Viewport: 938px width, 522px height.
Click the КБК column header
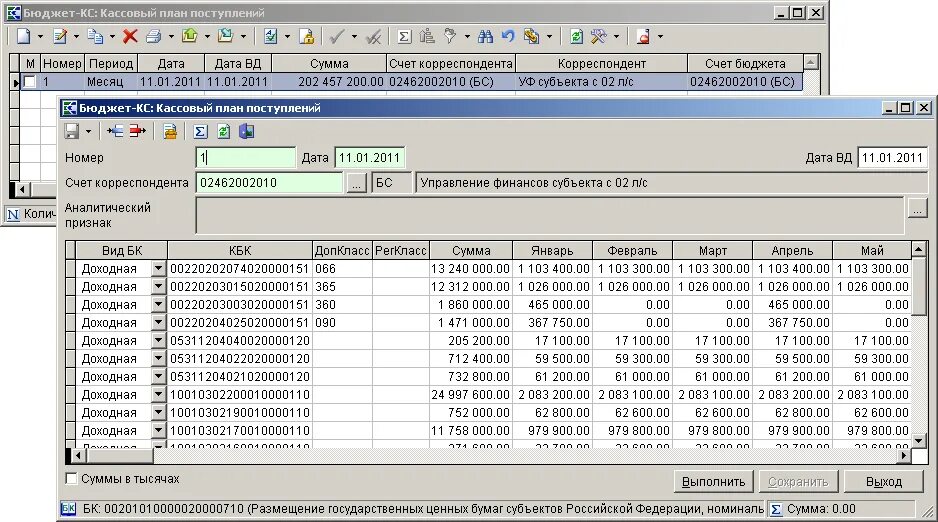click(x=240, y=251)
